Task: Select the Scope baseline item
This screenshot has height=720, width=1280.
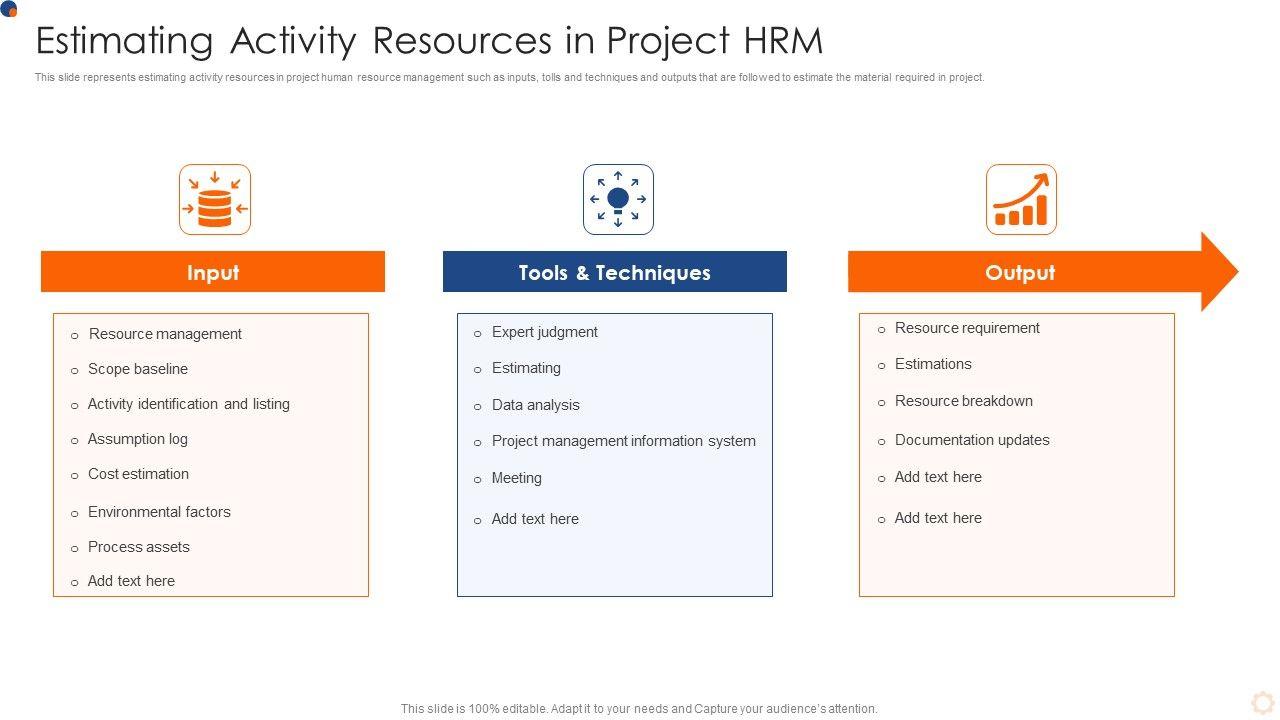Action: (x=138, y=369)
